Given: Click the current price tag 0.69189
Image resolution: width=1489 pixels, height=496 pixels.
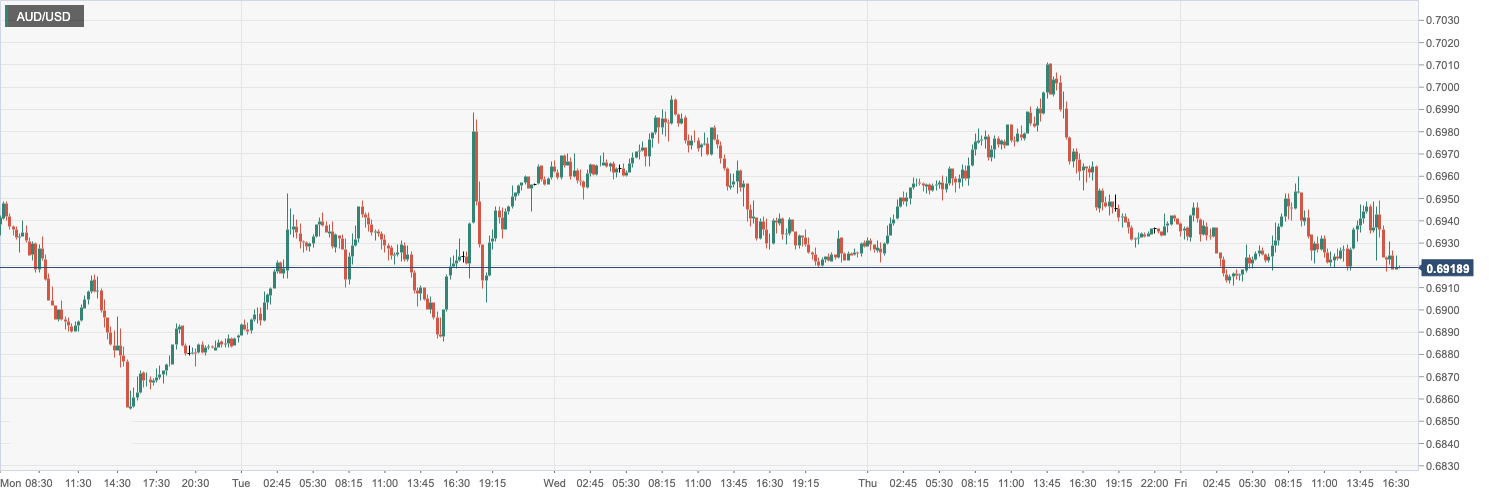Looking at the screenshot, I should 1446,268.
